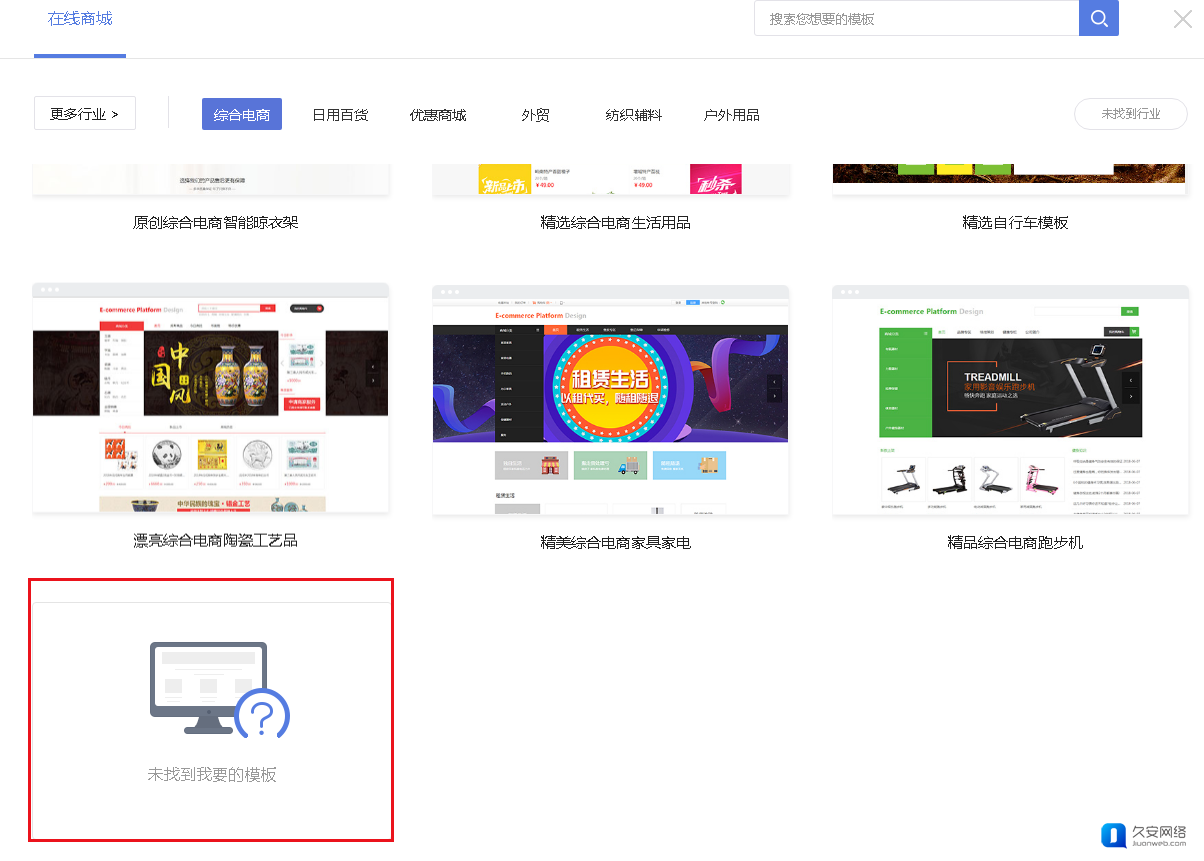
Task: Select the 在线商城 top tab
Action: coord(80,19)
